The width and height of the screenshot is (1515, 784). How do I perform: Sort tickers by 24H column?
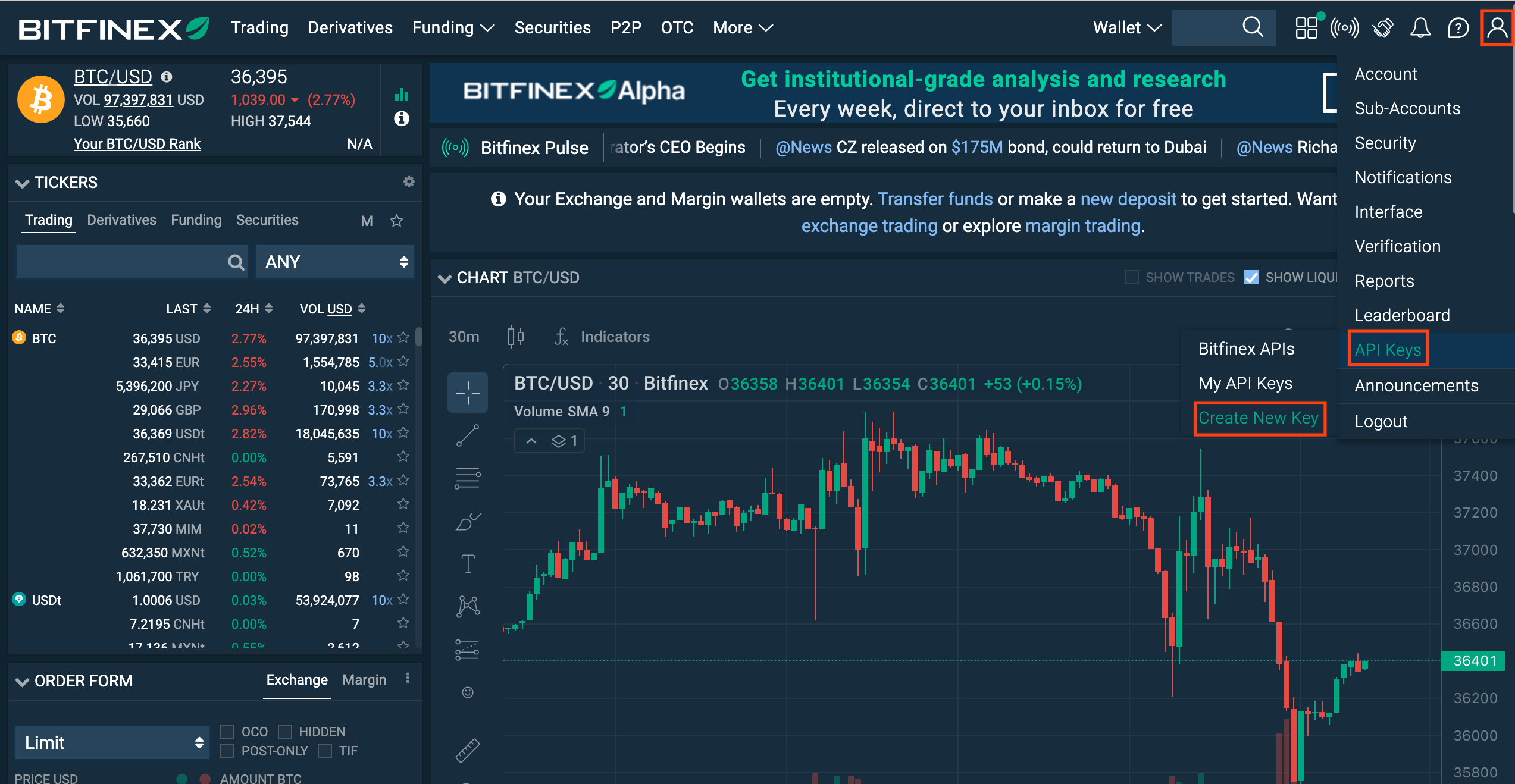click(x=253, y=309)
